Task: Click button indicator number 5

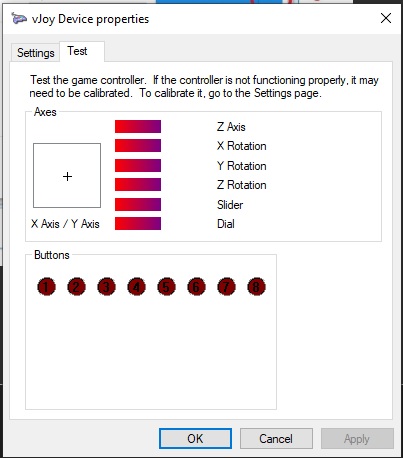Action: pyautogui.click(x=166, y=287)
